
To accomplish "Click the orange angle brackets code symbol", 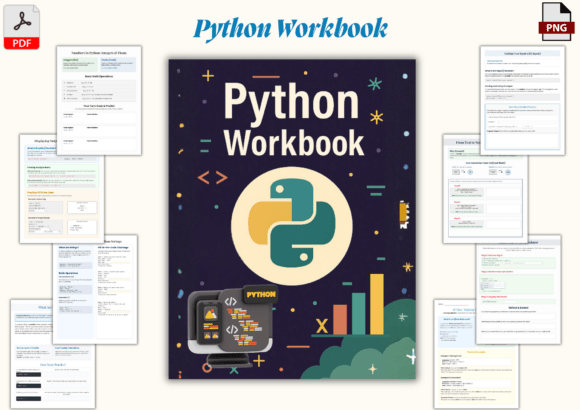I will pos(213,178).
